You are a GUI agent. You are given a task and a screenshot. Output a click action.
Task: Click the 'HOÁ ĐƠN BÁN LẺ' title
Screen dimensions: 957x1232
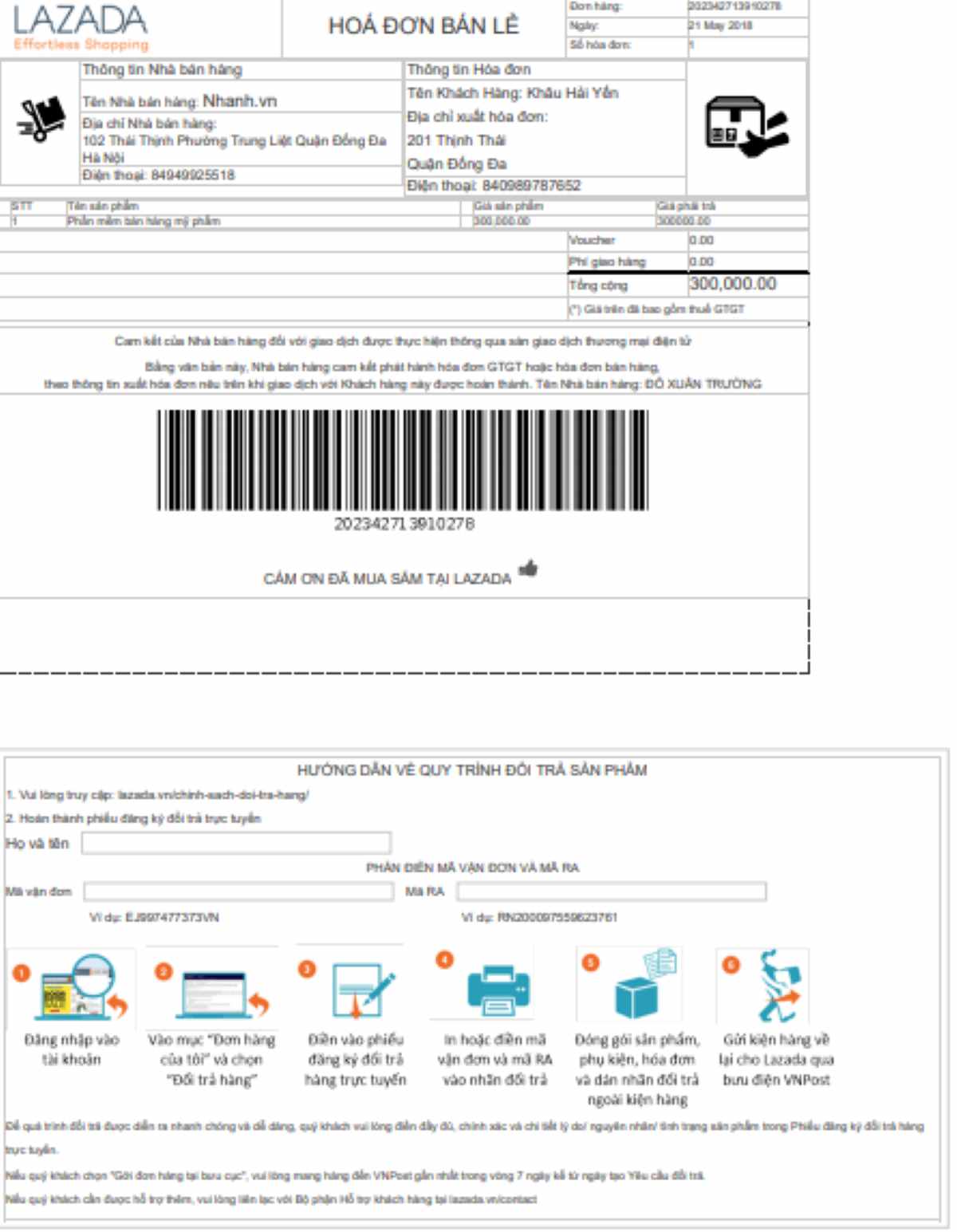point(423,26)
